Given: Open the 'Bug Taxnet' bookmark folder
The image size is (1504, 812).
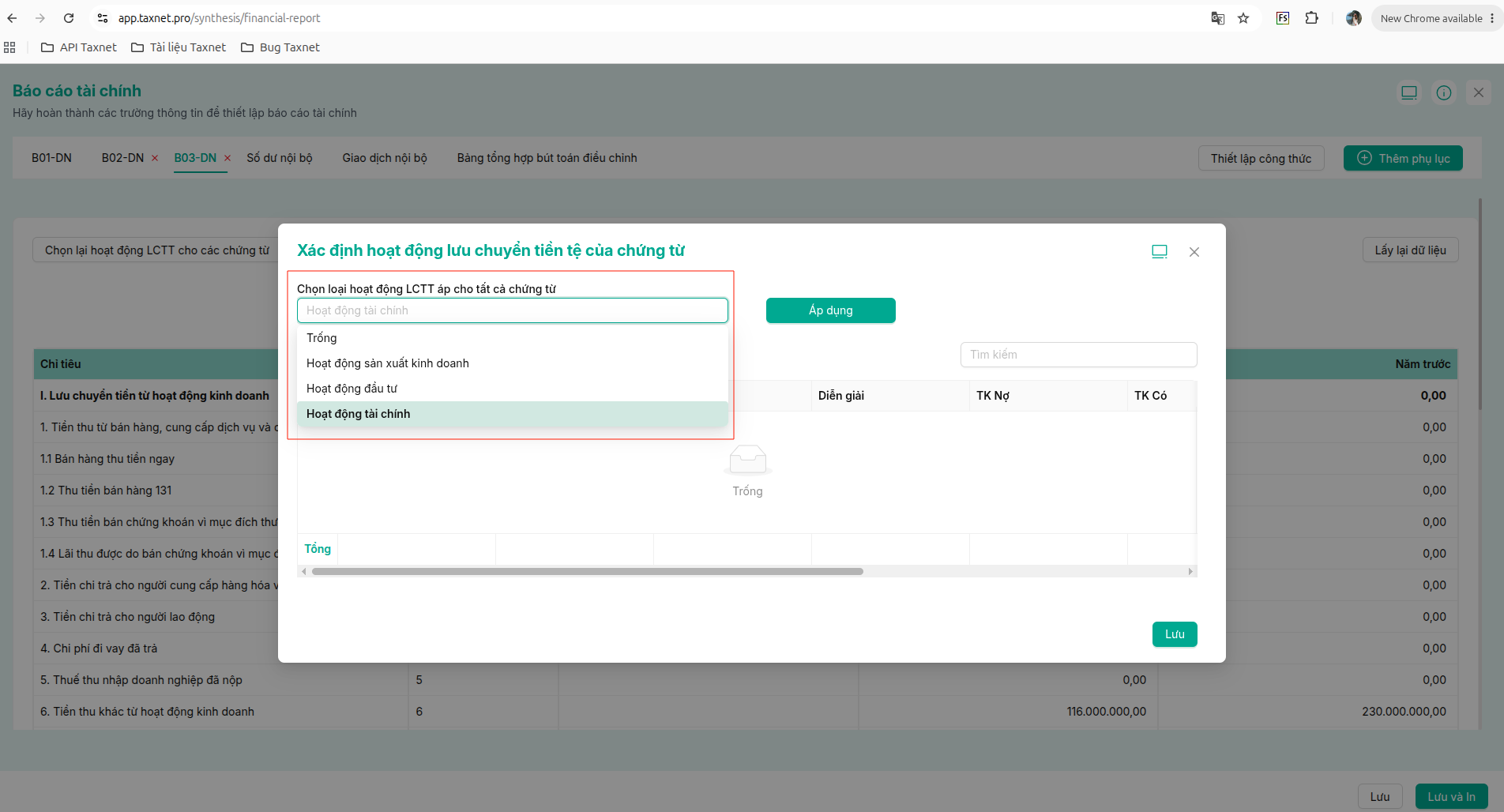Looking at the screenshot, I should click(x=280, y=47).
